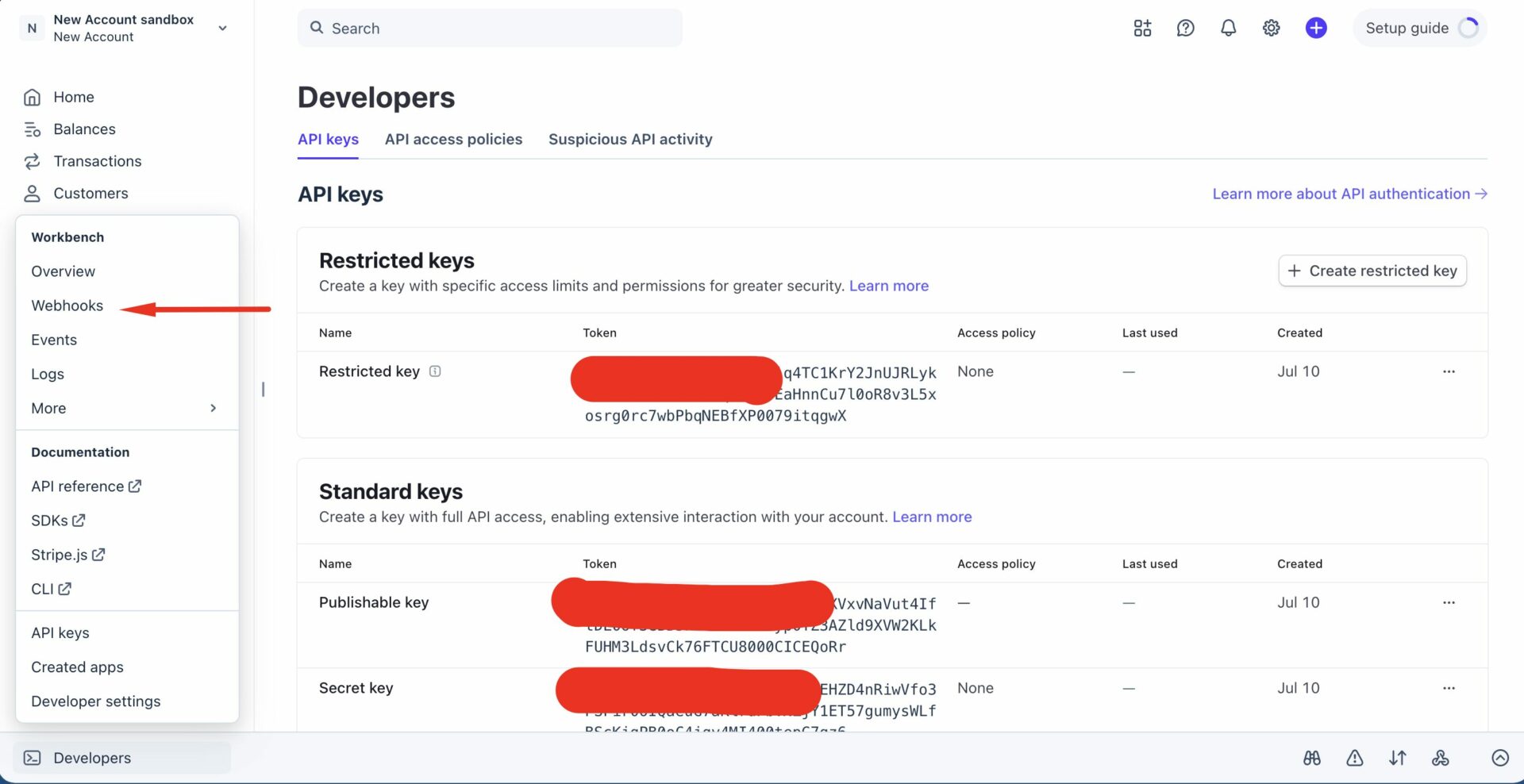Open the API reference documentation link
Viewport: 1524px width, 784px height.
click(x=86, y=486)
